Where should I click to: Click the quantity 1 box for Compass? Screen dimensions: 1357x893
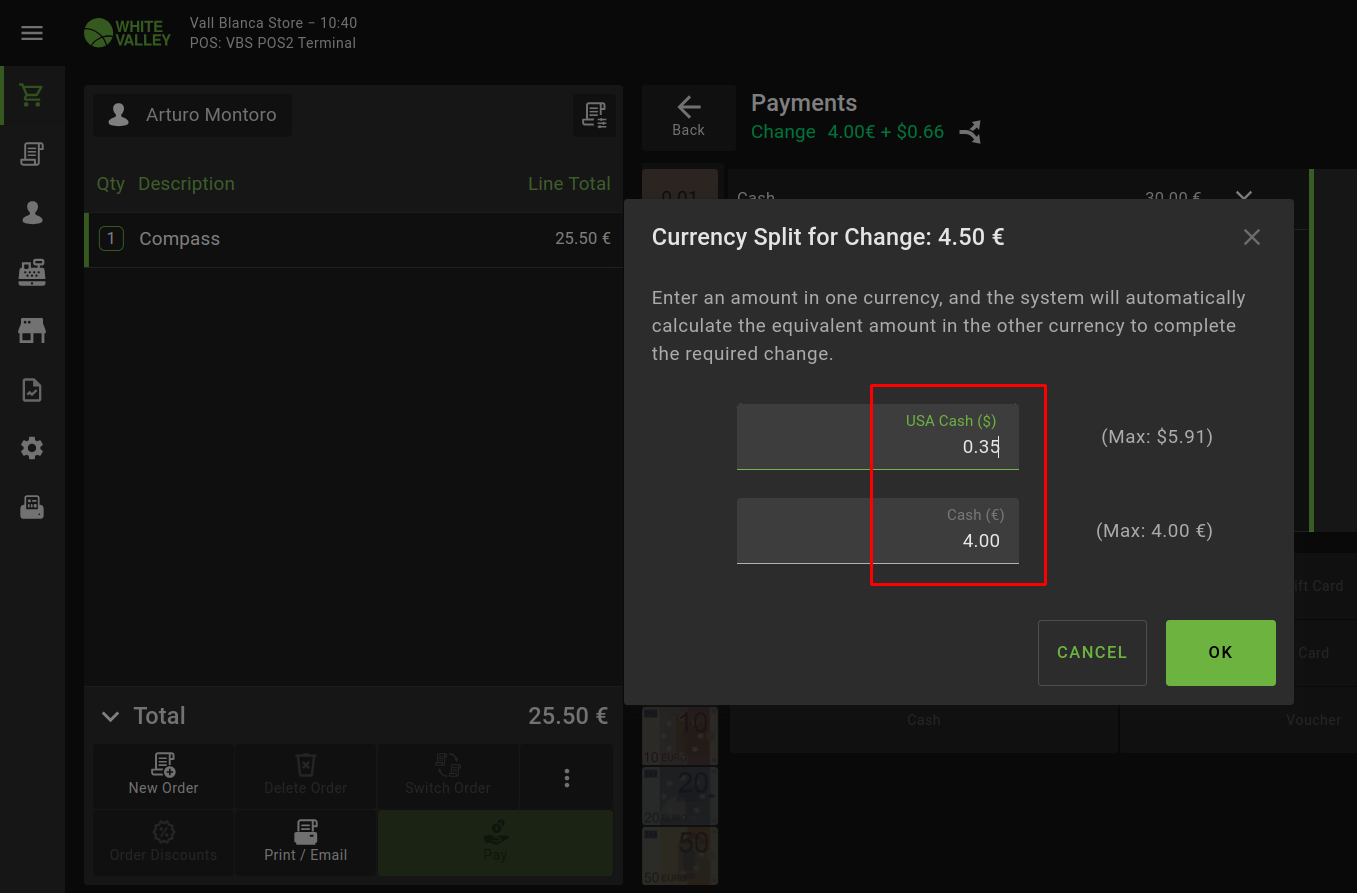111,239
